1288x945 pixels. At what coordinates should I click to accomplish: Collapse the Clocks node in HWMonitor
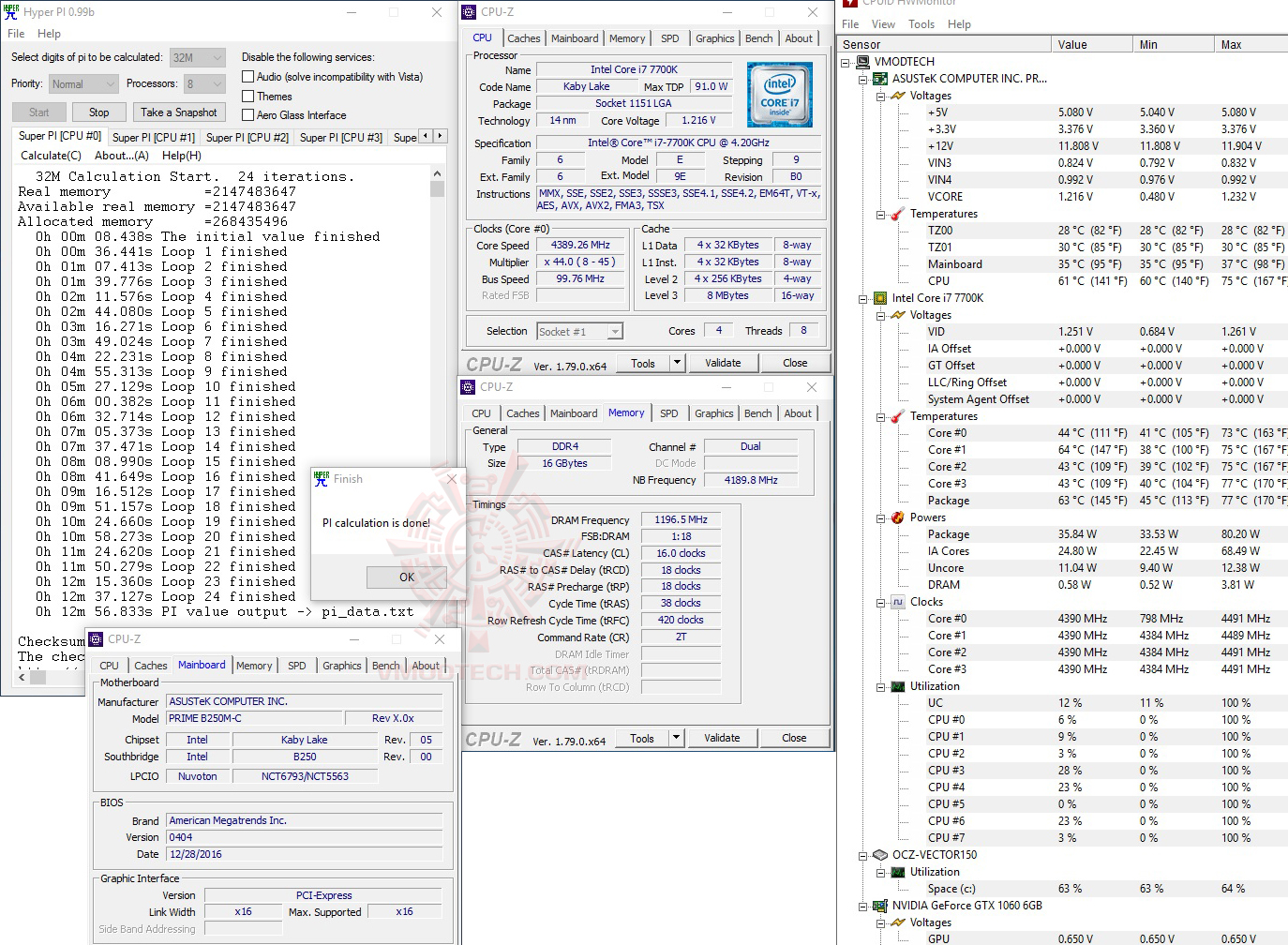(881, 602)
